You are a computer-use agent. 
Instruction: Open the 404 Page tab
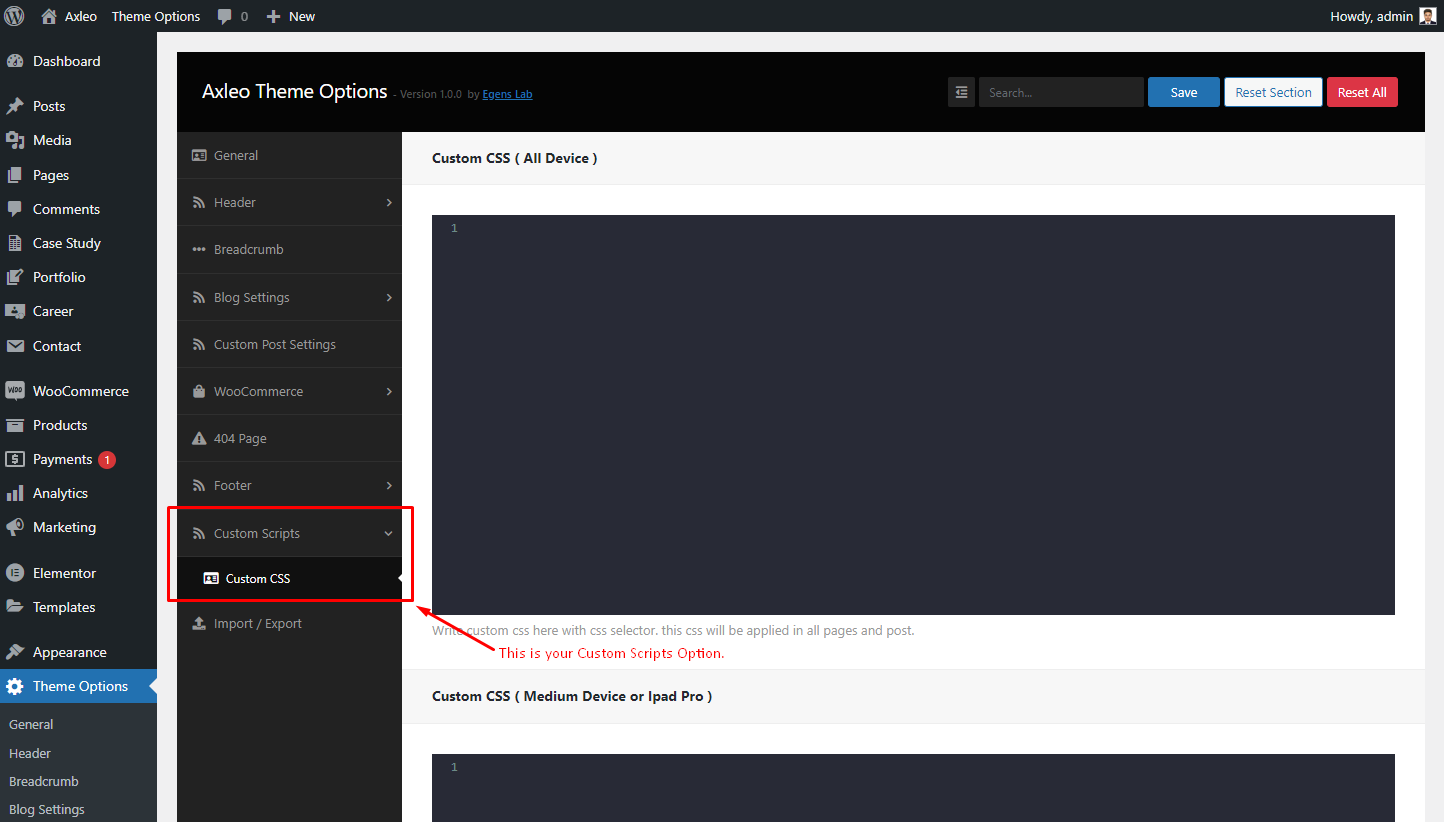(x=289, y=438)
